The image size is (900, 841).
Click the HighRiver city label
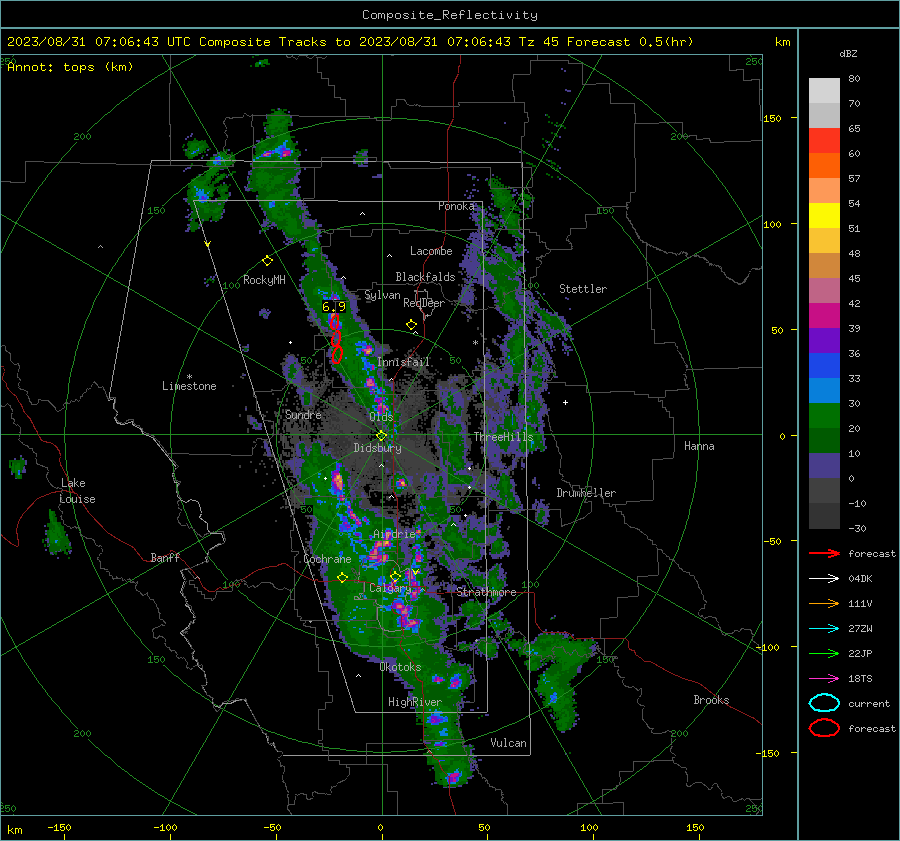pyautogui.click(x=414, y=702)
